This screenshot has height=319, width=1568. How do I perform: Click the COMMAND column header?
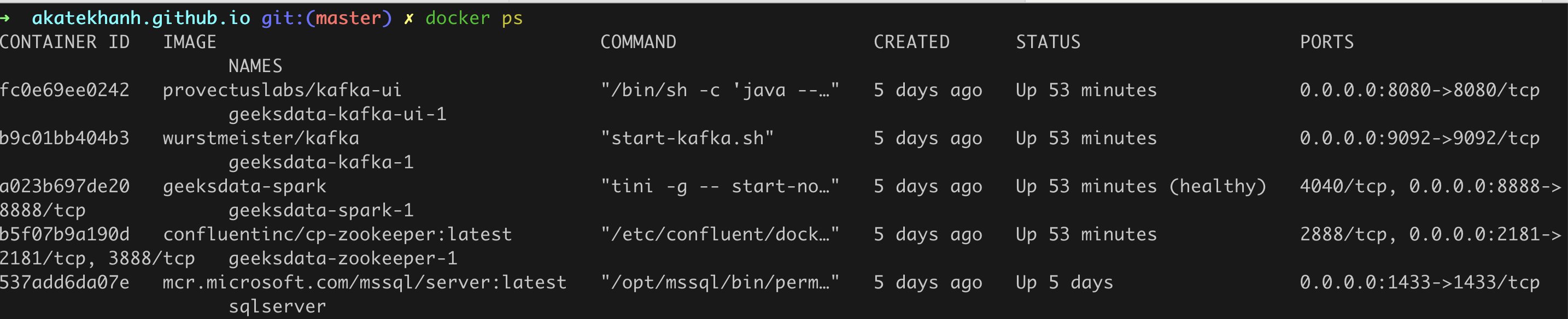click(639, 42)
